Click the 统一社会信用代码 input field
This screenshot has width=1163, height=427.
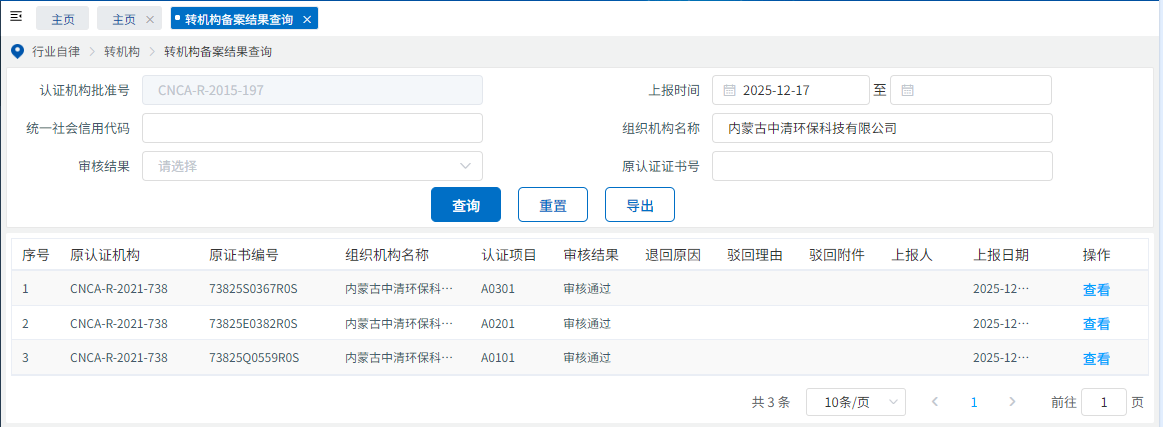point(312,128)
